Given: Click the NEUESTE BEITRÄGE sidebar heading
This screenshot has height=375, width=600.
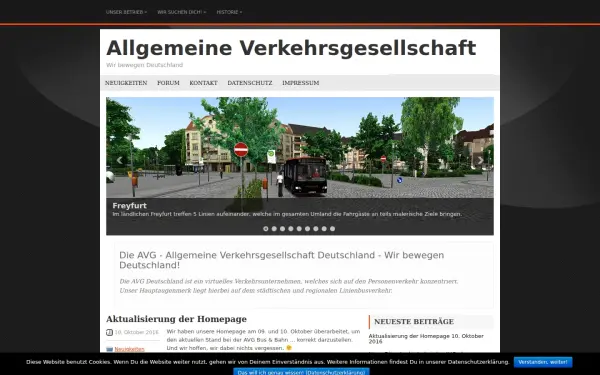Looking at the screenshot, I should 414,322.
